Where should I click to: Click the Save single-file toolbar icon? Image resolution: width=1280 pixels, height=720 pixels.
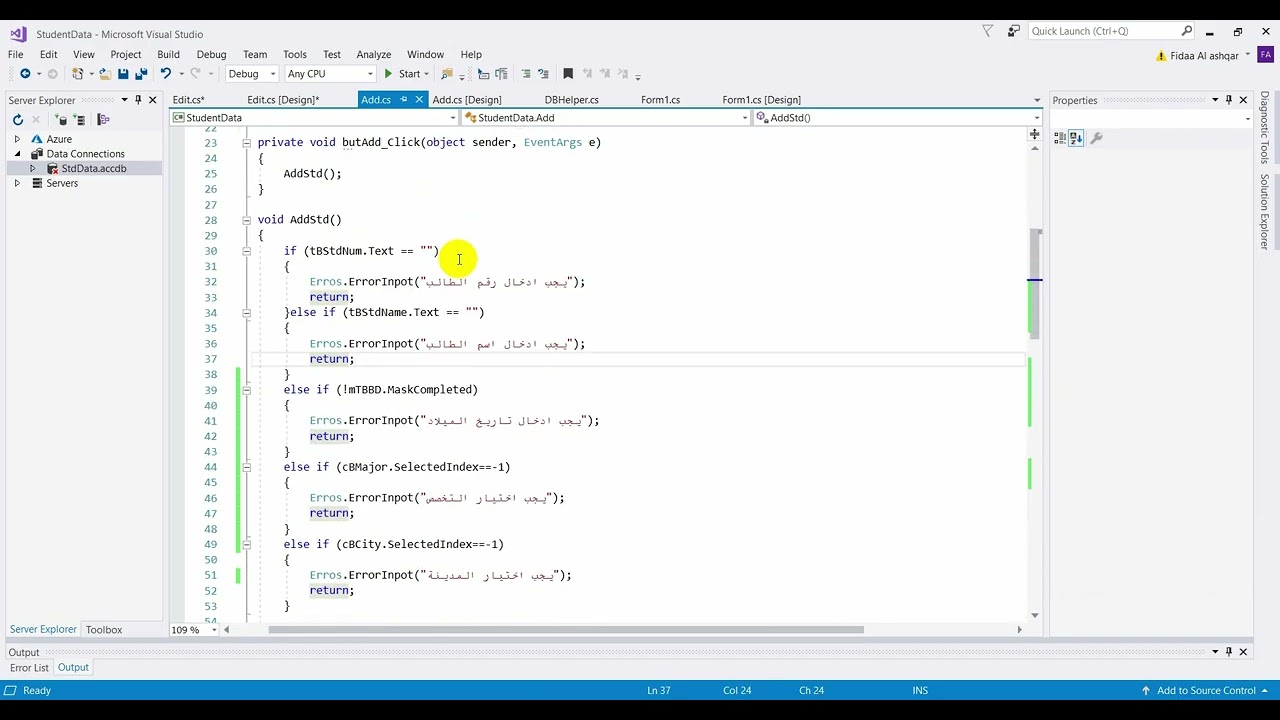pos(123,74)
